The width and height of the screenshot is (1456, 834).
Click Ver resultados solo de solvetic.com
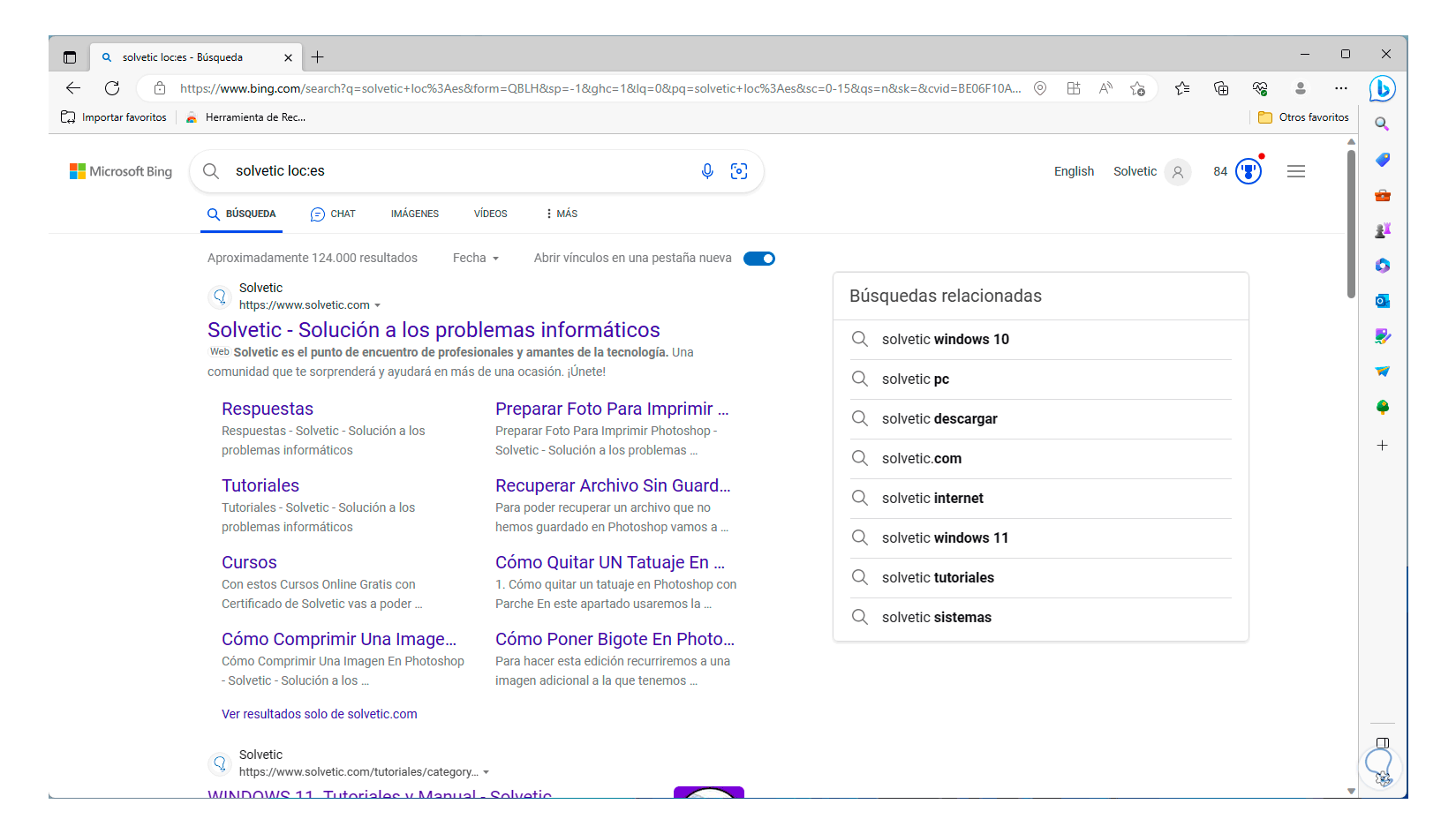(319, 714)
